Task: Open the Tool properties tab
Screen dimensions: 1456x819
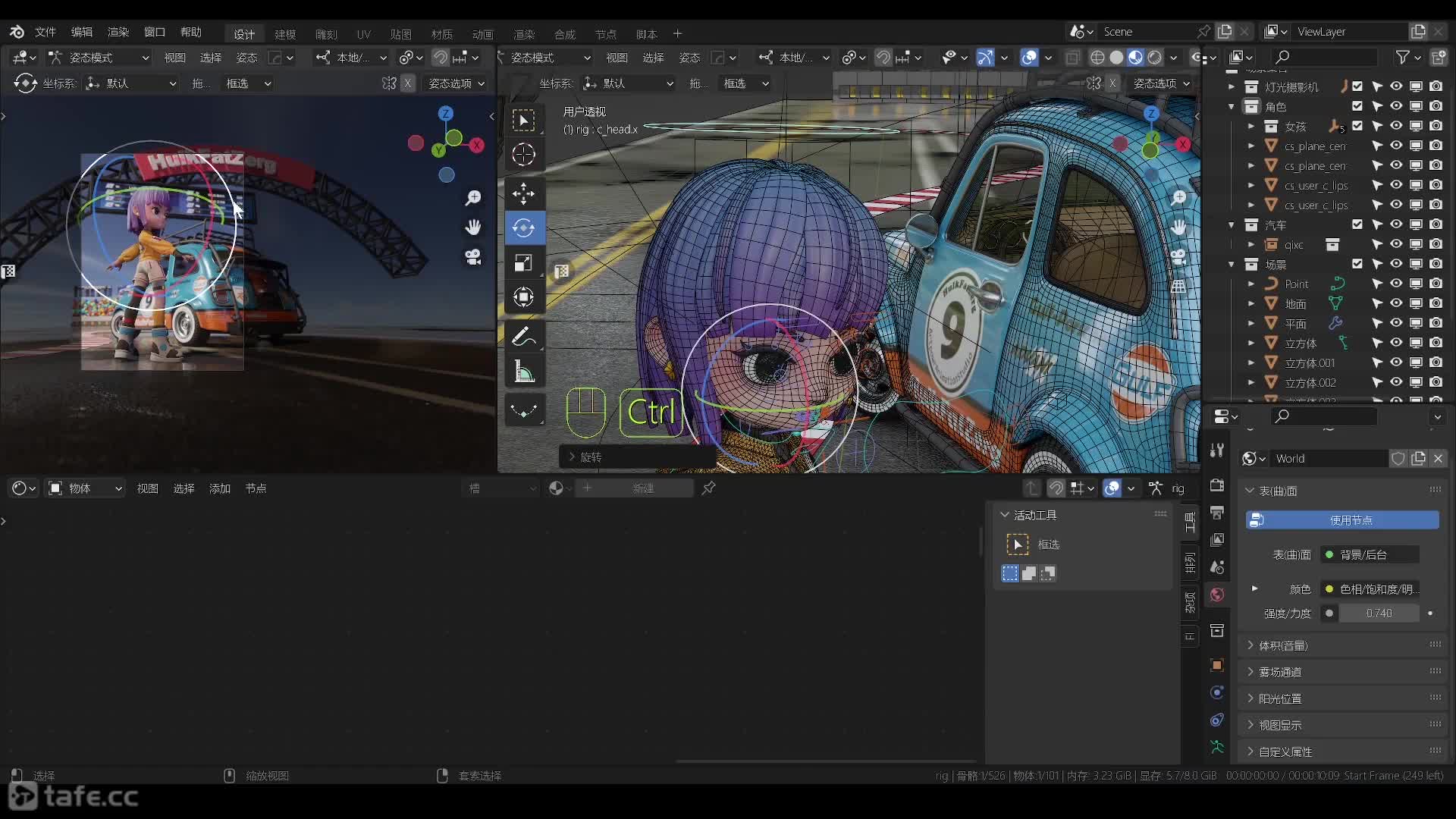Action: point(1217,450)
